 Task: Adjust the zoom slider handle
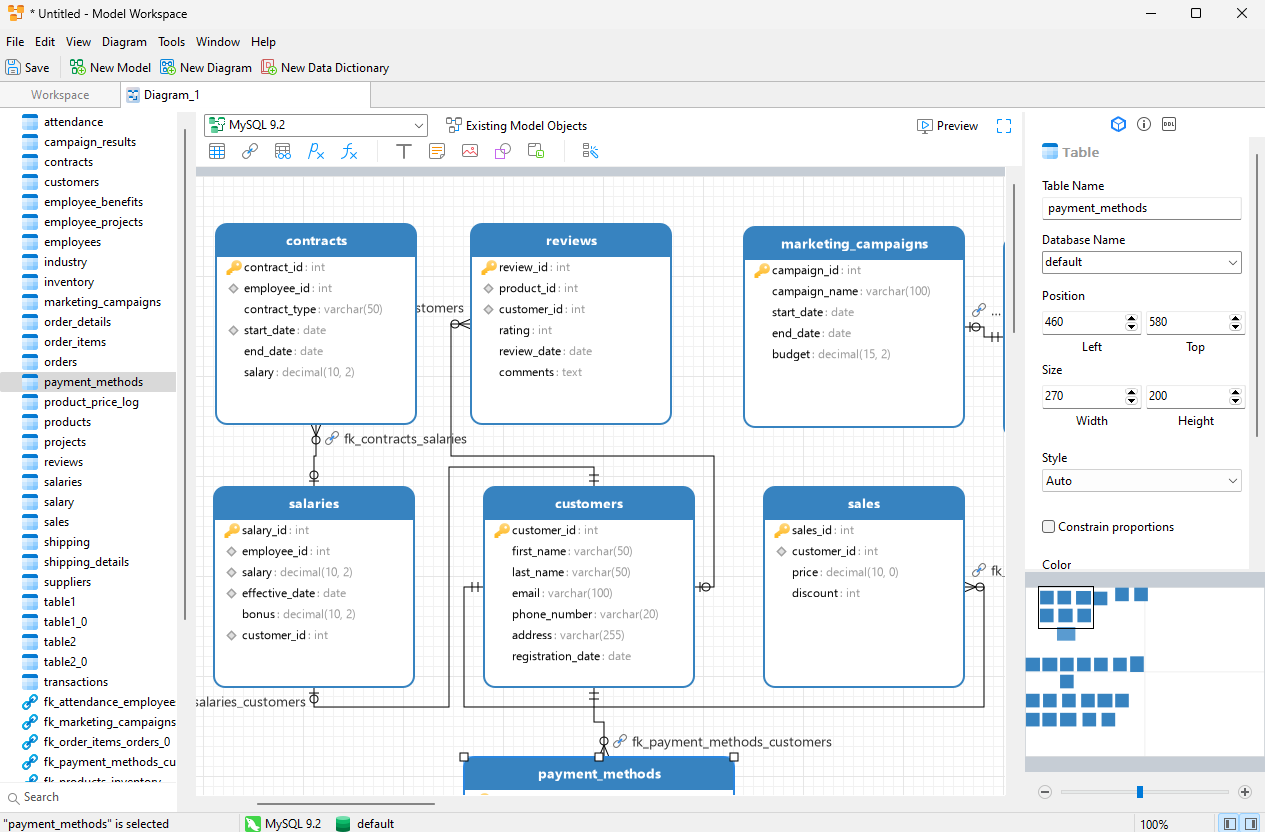(x=1140, y=792)
